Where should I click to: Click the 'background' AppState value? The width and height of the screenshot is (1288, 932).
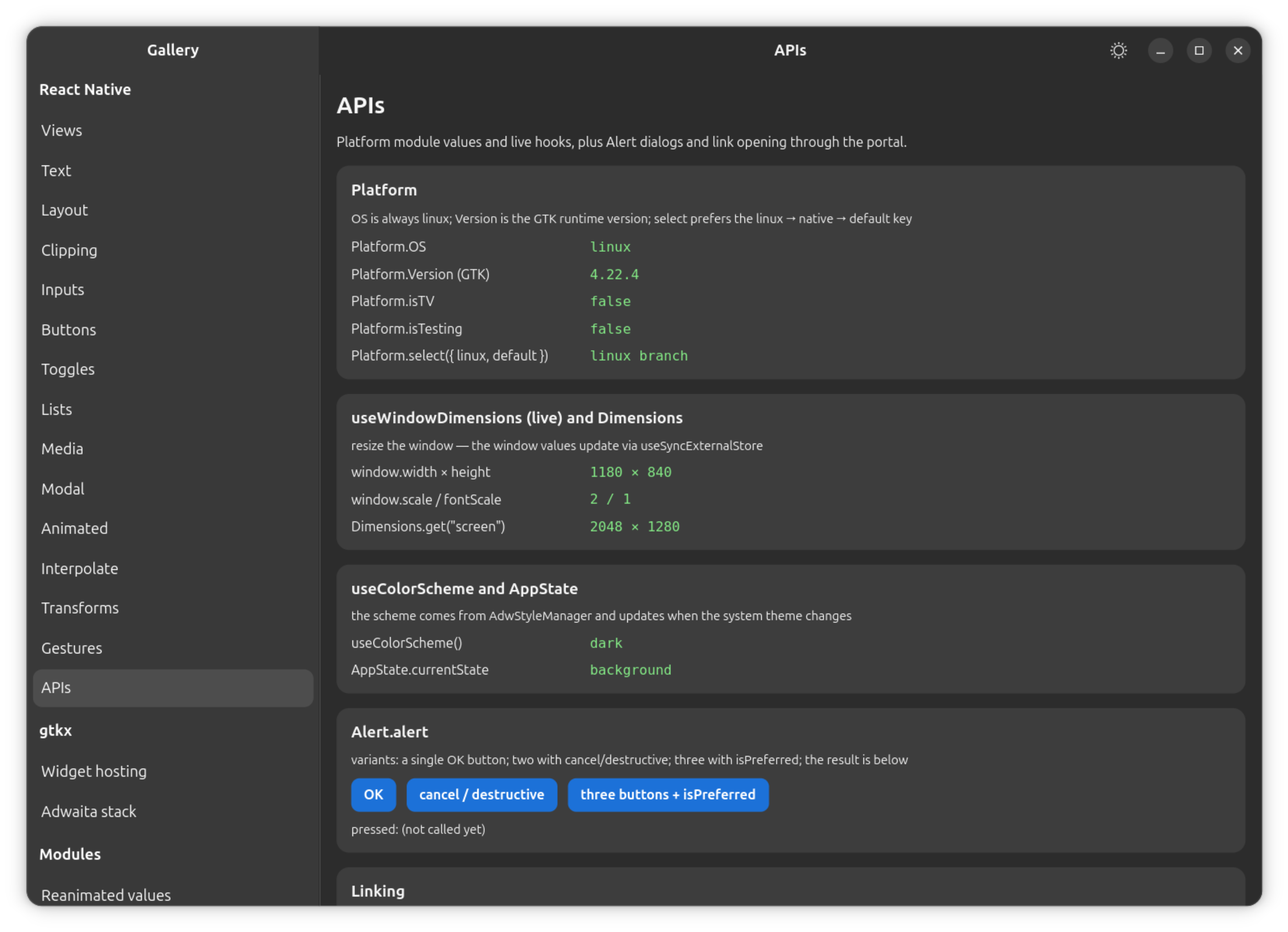click(630, 670)
